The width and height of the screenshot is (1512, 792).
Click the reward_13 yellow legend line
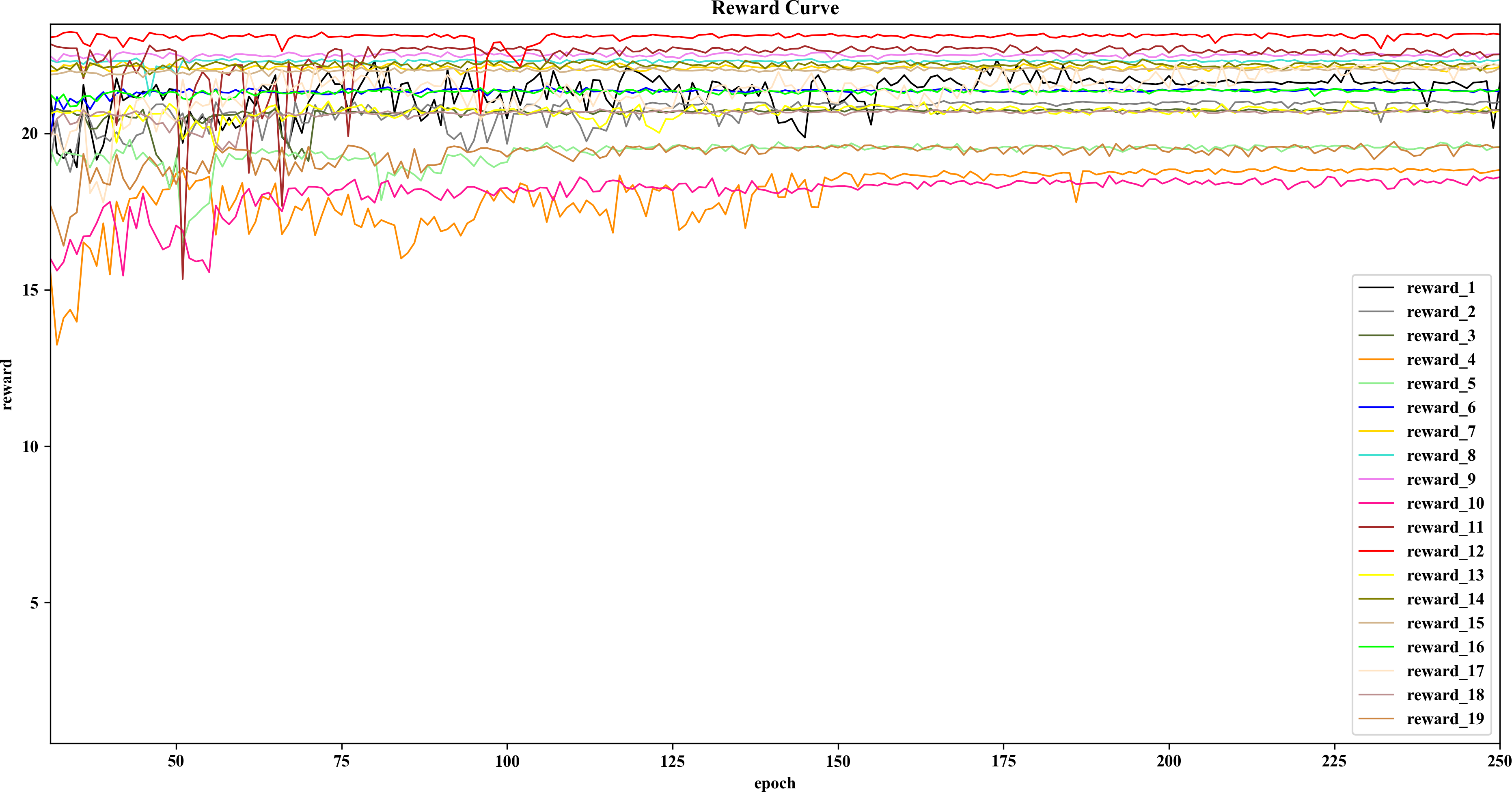[1376, 575]
